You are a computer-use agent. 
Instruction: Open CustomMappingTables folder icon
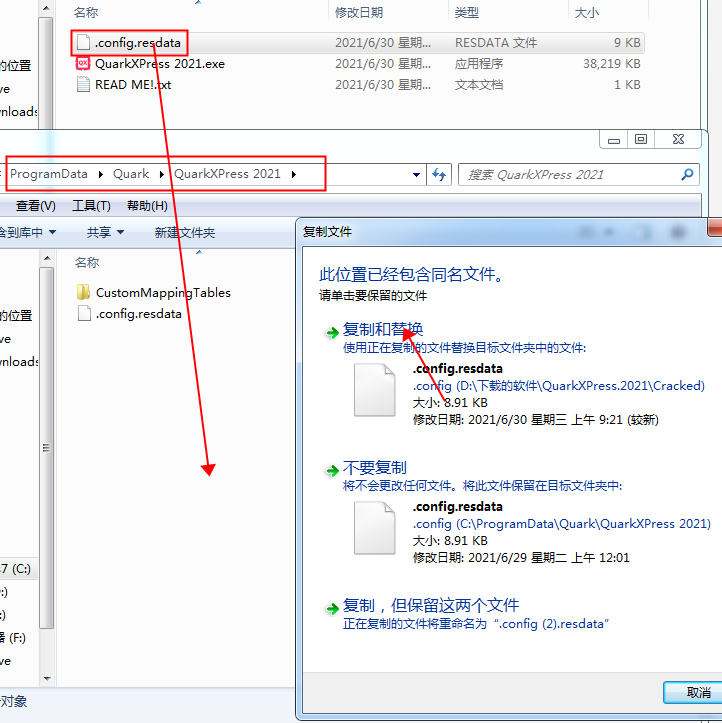(x=83, y=292)
